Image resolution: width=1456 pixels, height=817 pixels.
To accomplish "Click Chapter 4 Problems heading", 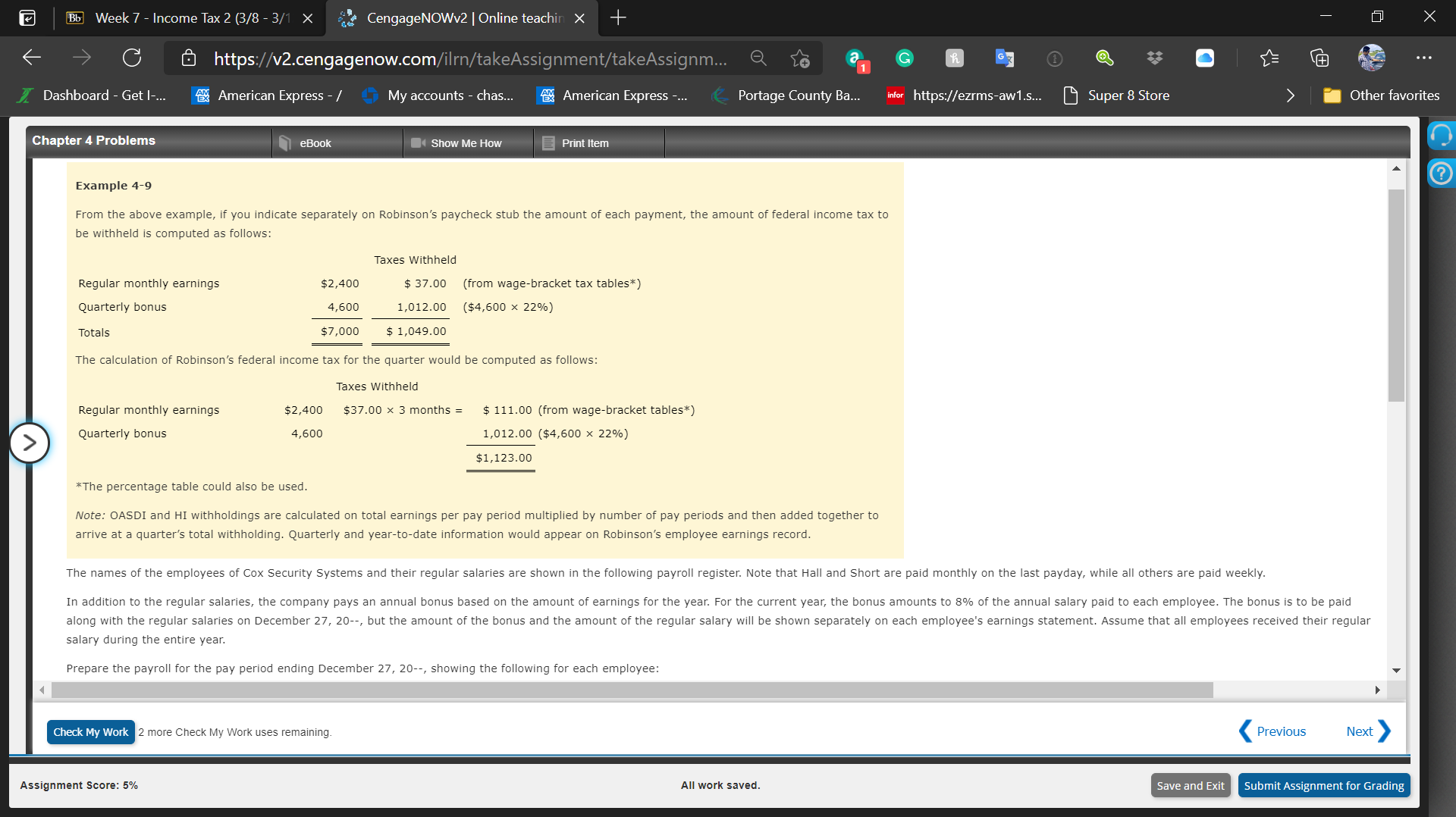I will coord(93,140).
